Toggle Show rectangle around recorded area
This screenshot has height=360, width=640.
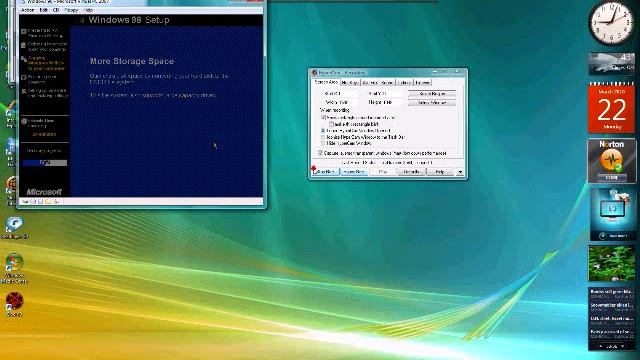click(x=323, y=118)
